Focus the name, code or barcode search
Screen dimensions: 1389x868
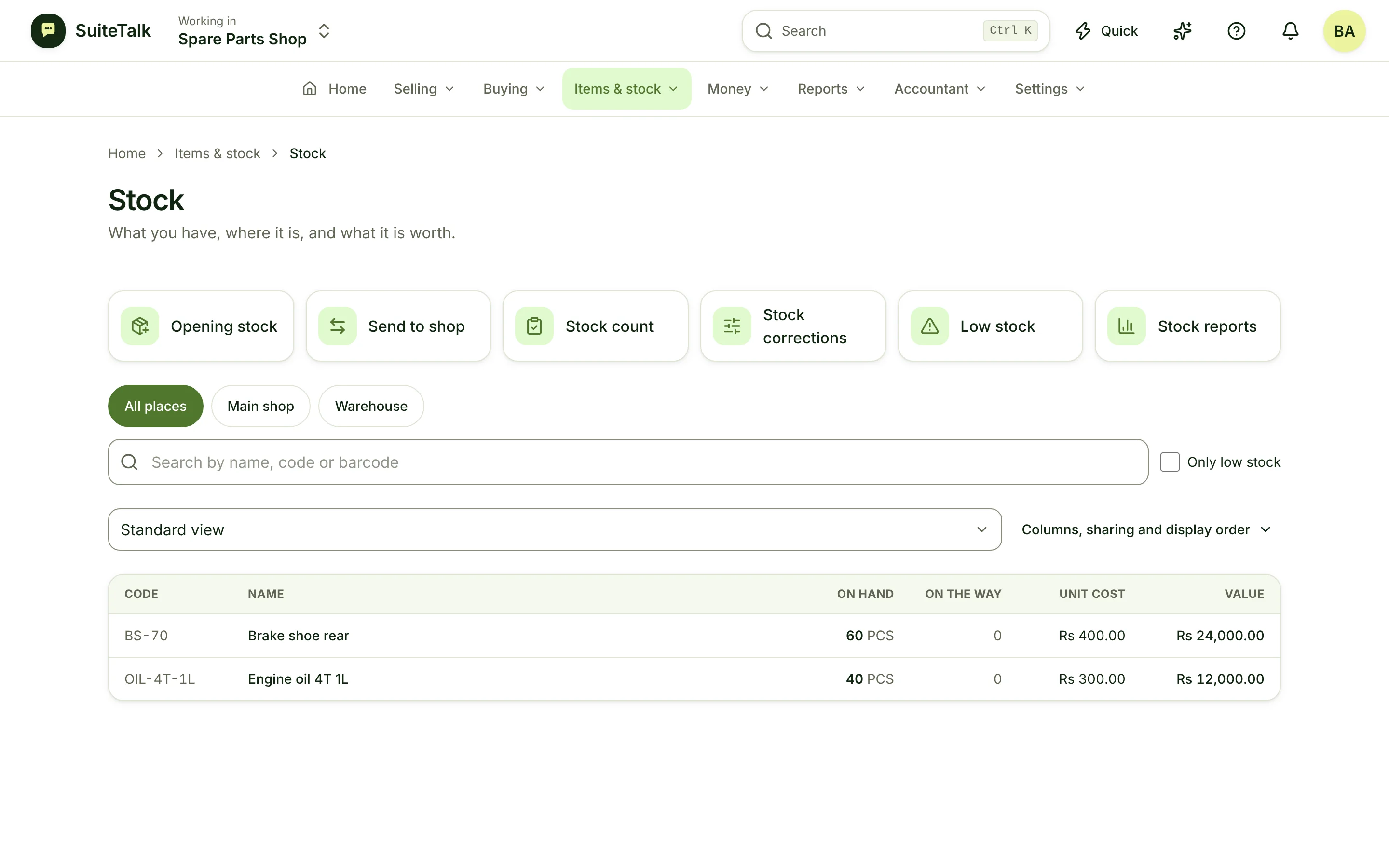628,462
